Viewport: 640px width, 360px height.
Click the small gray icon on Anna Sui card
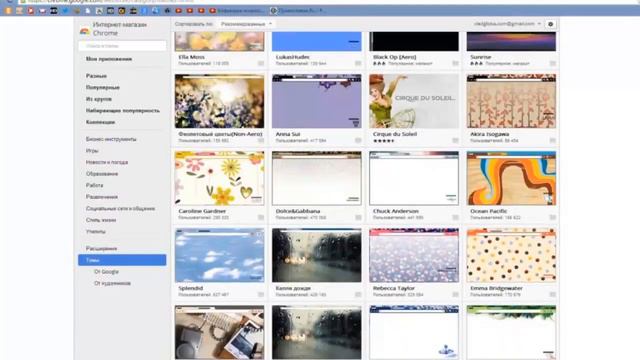click(x=358, y=140)
